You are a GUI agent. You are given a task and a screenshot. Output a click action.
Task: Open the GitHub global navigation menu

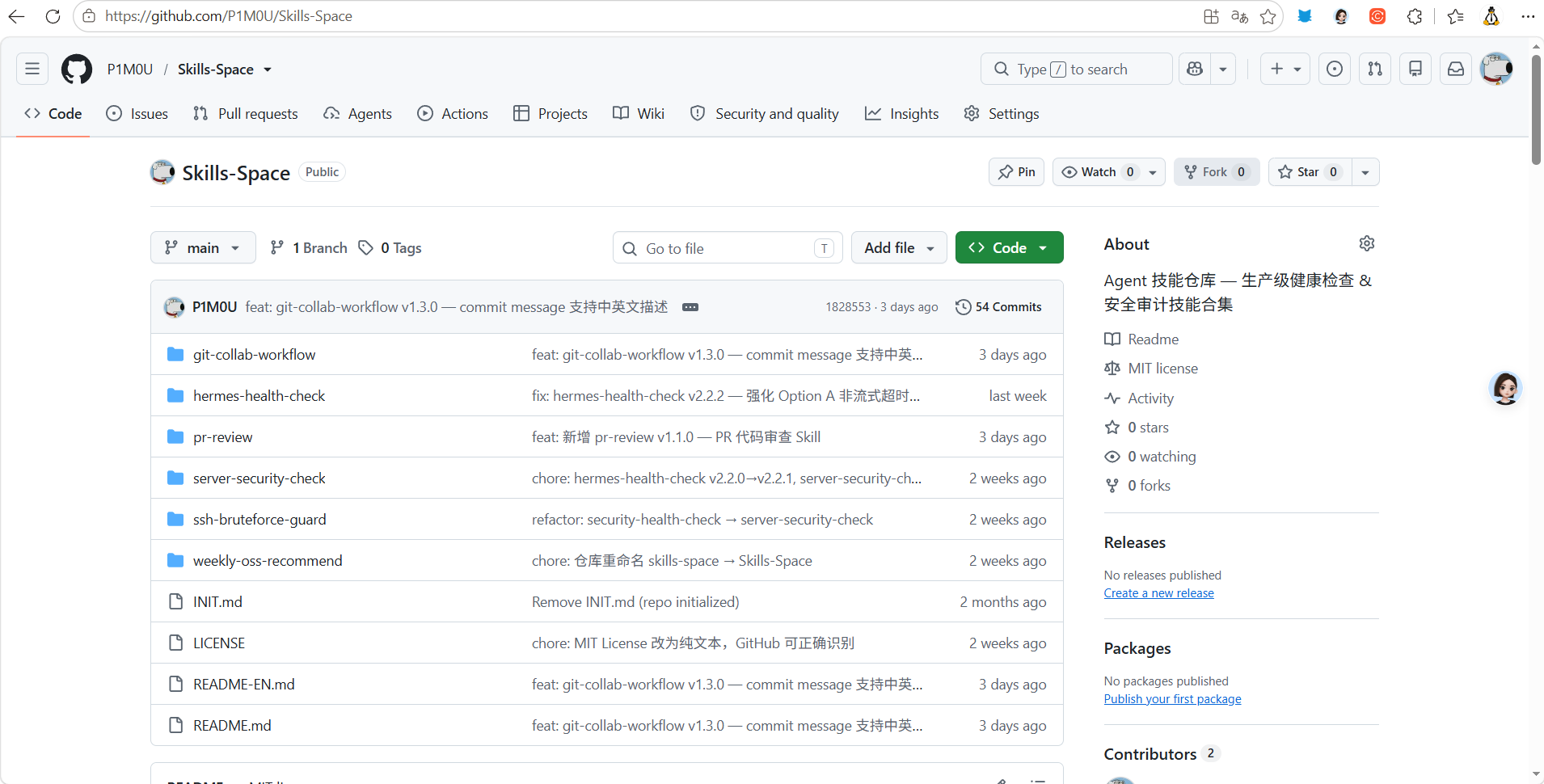(32, 69)
